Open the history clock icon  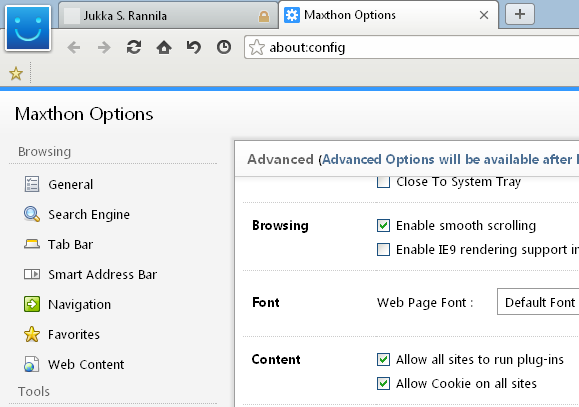click(x=224, y=47)
